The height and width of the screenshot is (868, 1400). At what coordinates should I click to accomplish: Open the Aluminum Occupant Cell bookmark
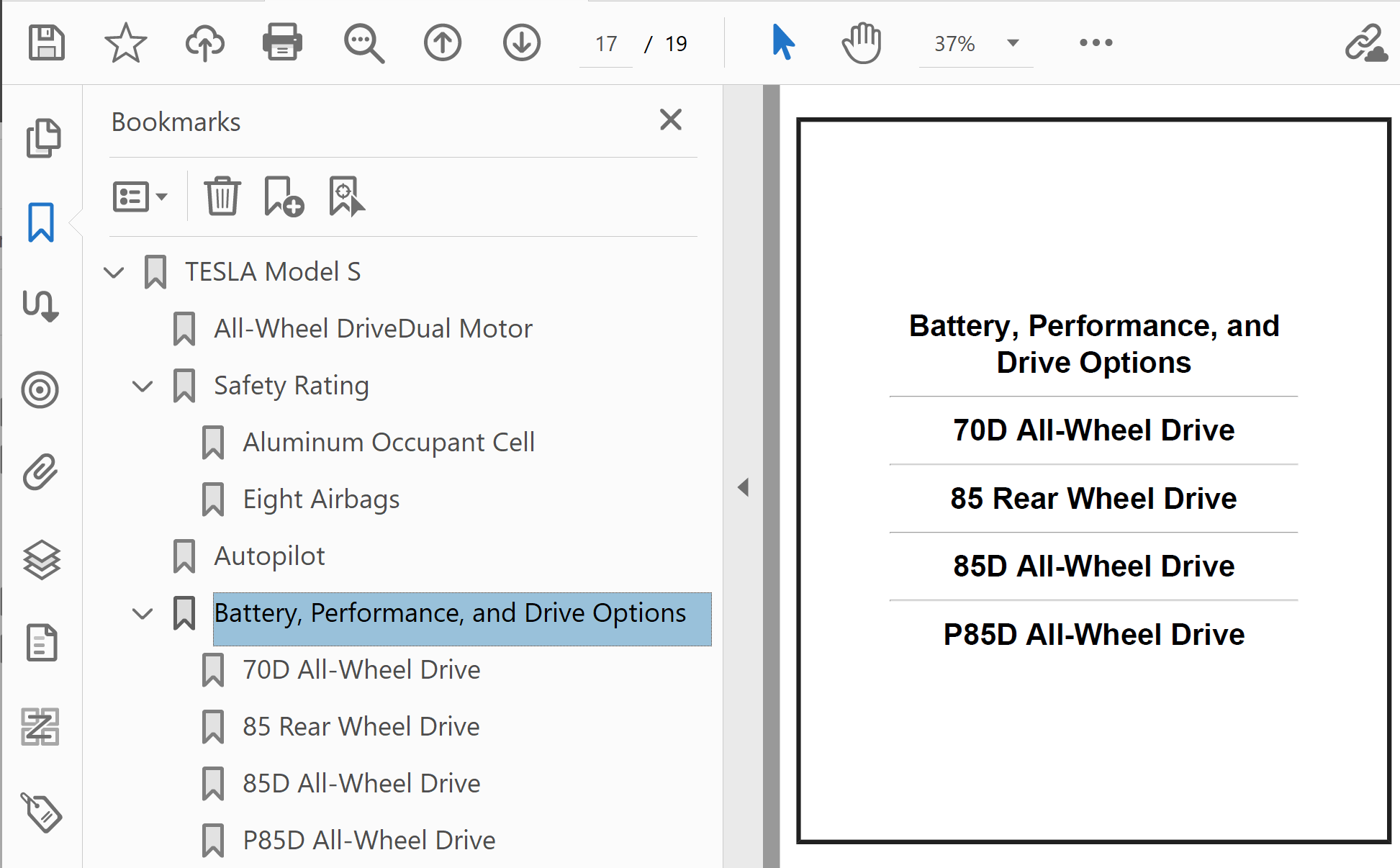[x=389, y=443]
